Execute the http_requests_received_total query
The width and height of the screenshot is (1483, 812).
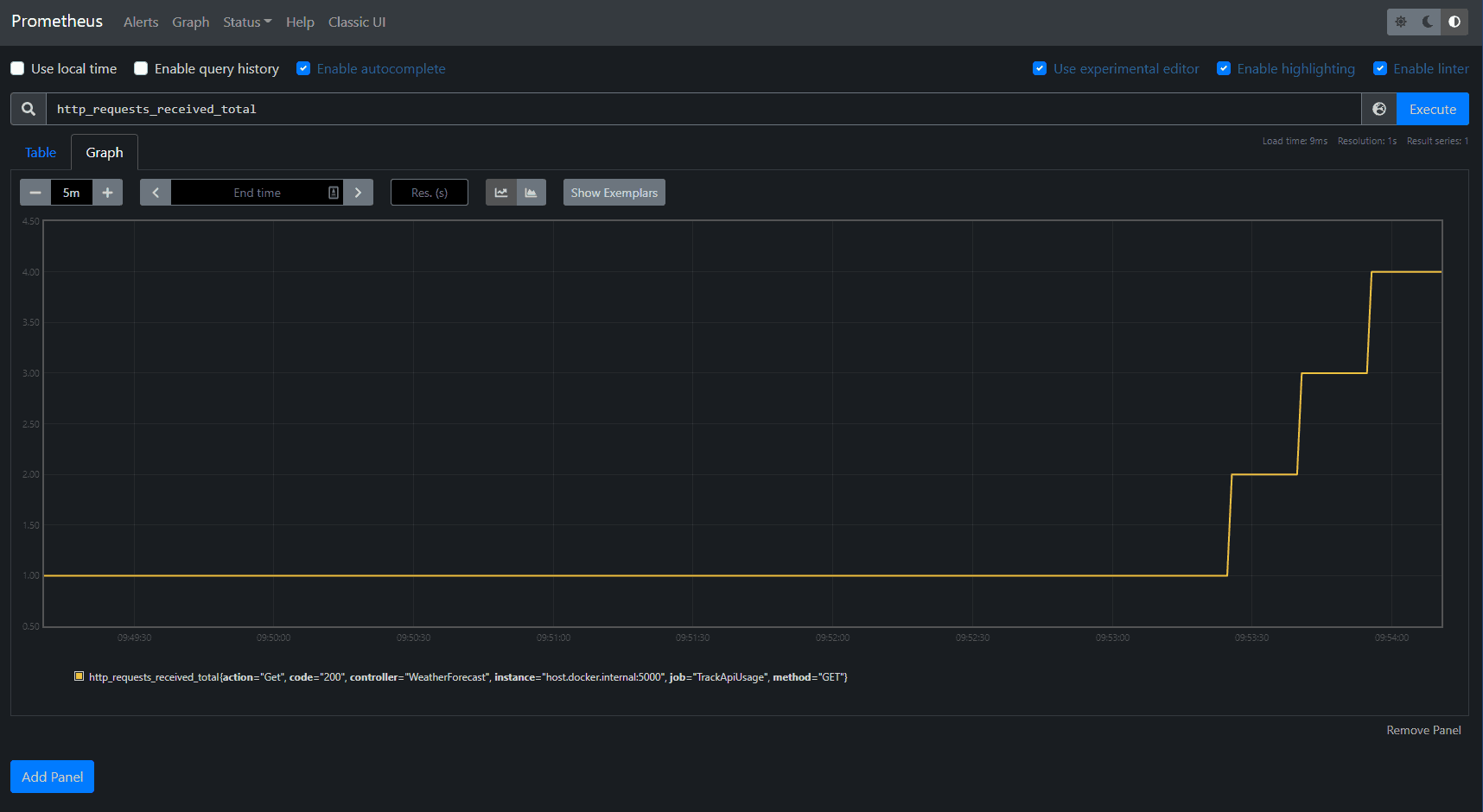click(1432, 109)
